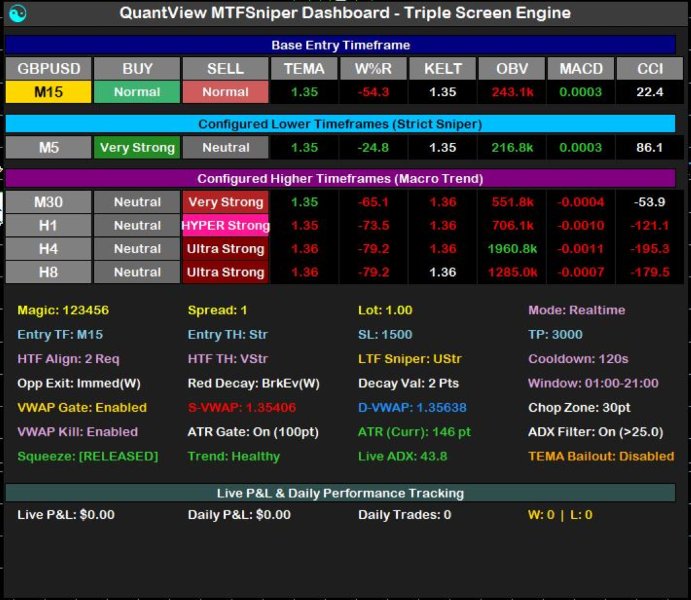691x600 pixels.
Task: Click the GBPUSD symbol cell
Action: point(48,69)
